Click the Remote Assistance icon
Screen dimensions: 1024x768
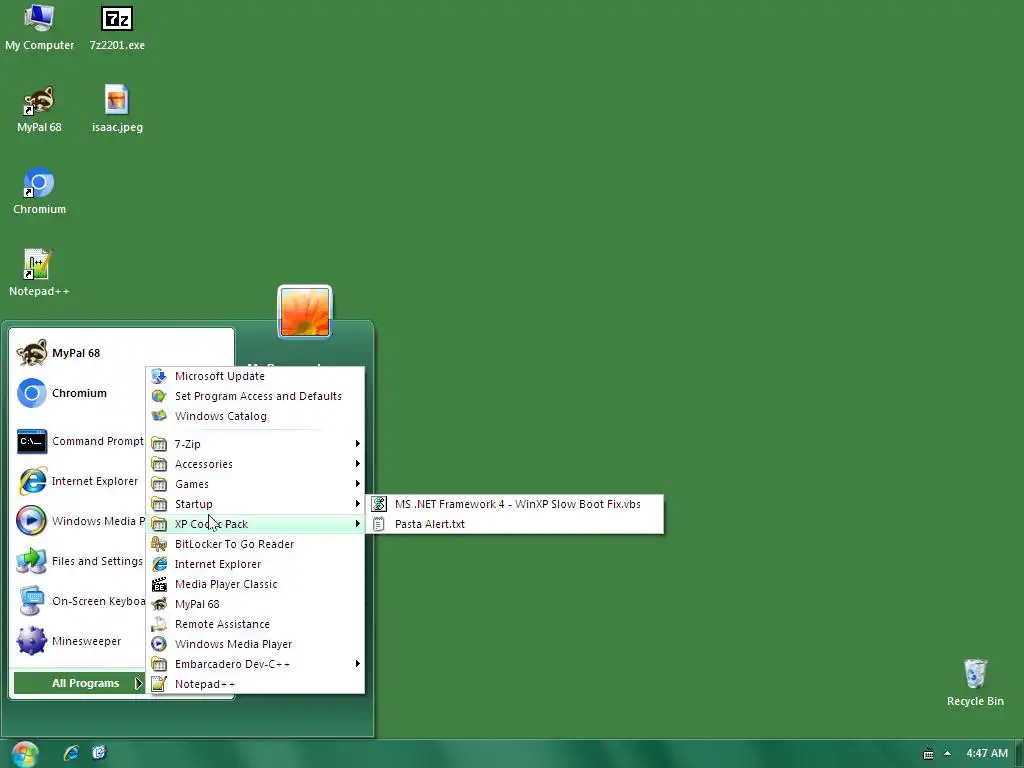pyautogui.click(x=159, y=624)
